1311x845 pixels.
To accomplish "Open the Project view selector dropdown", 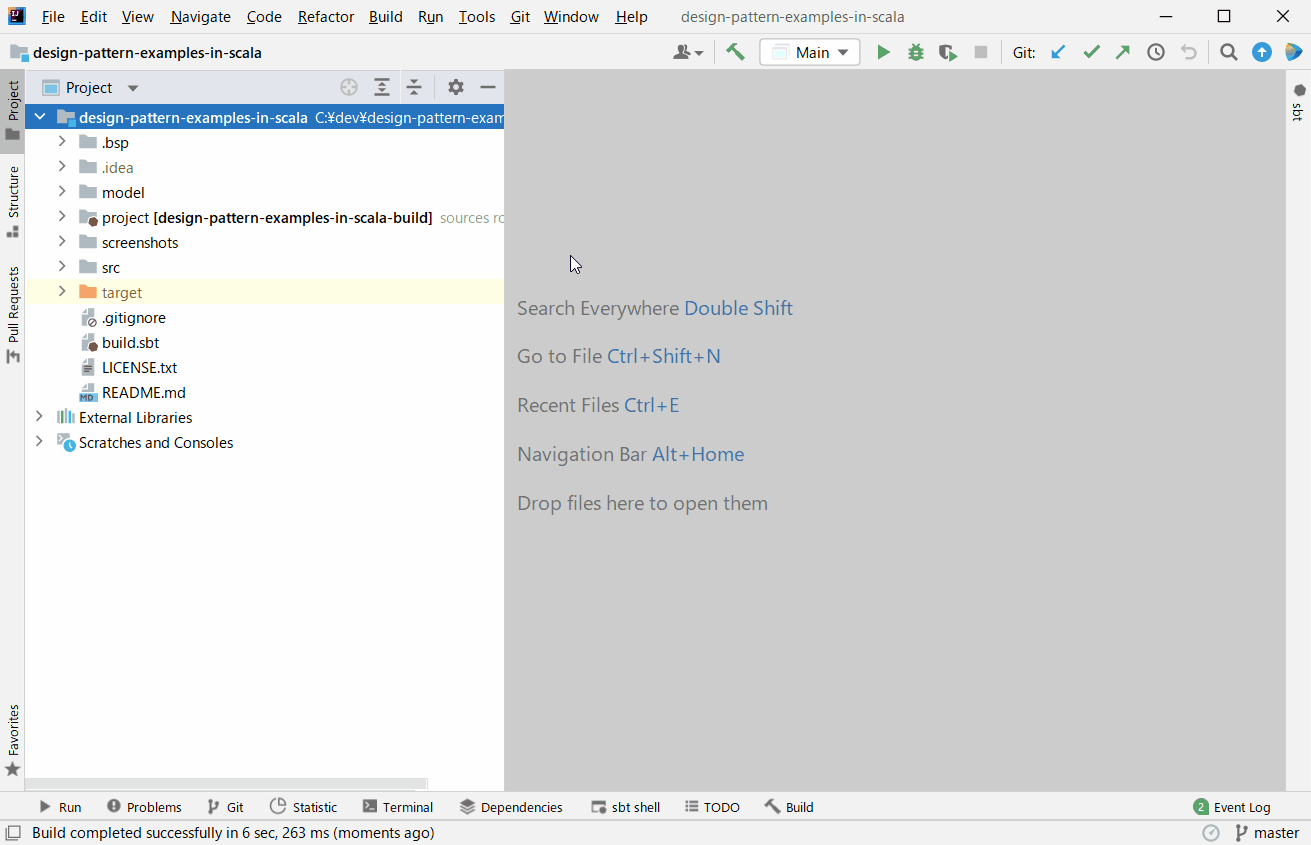I will [x=90, y=87].
